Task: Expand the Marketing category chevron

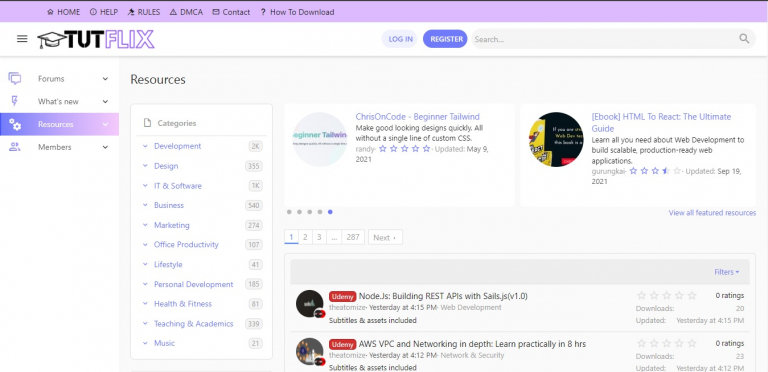Action: pyautogui.click(x=145, y=225)
